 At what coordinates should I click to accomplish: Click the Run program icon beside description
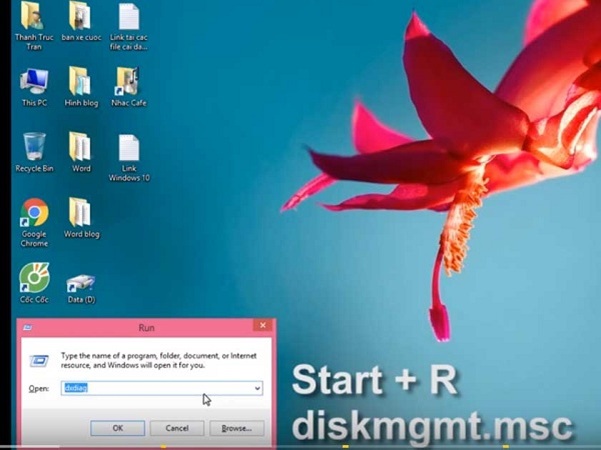pyautogui.click(x=39, y=360)
